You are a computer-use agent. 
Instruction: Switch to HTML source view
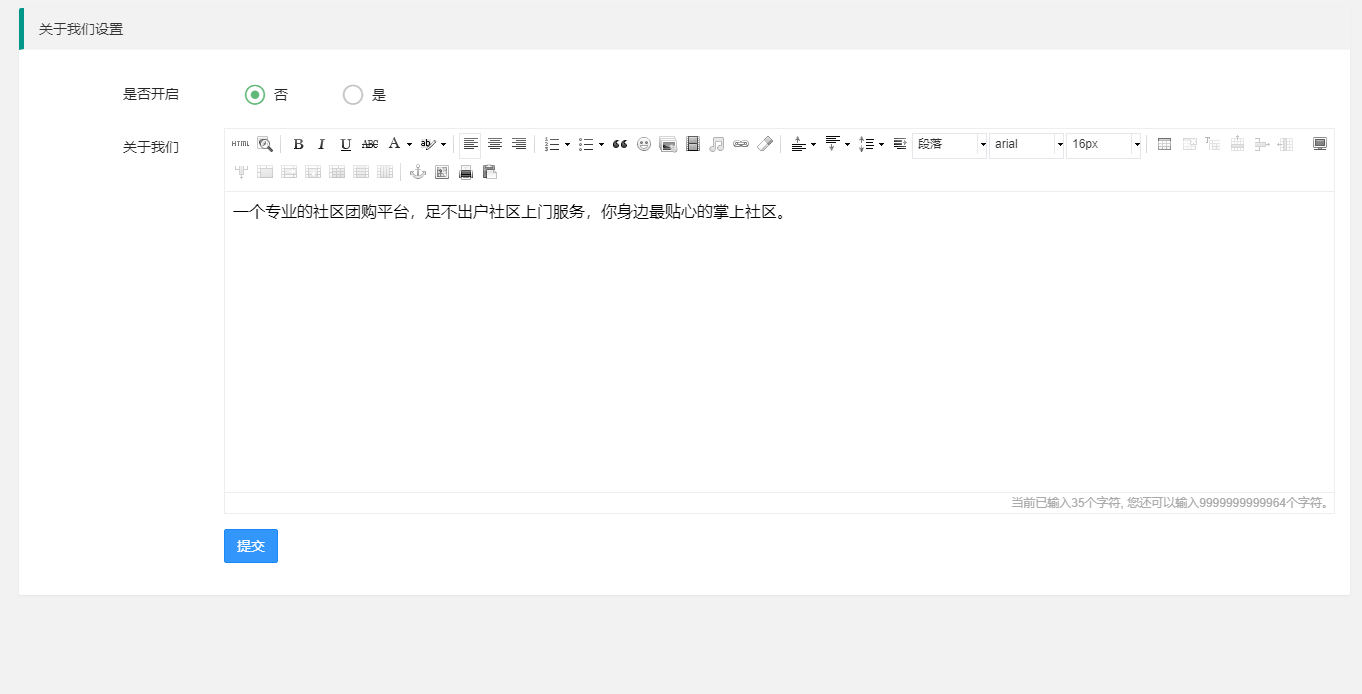241,144
